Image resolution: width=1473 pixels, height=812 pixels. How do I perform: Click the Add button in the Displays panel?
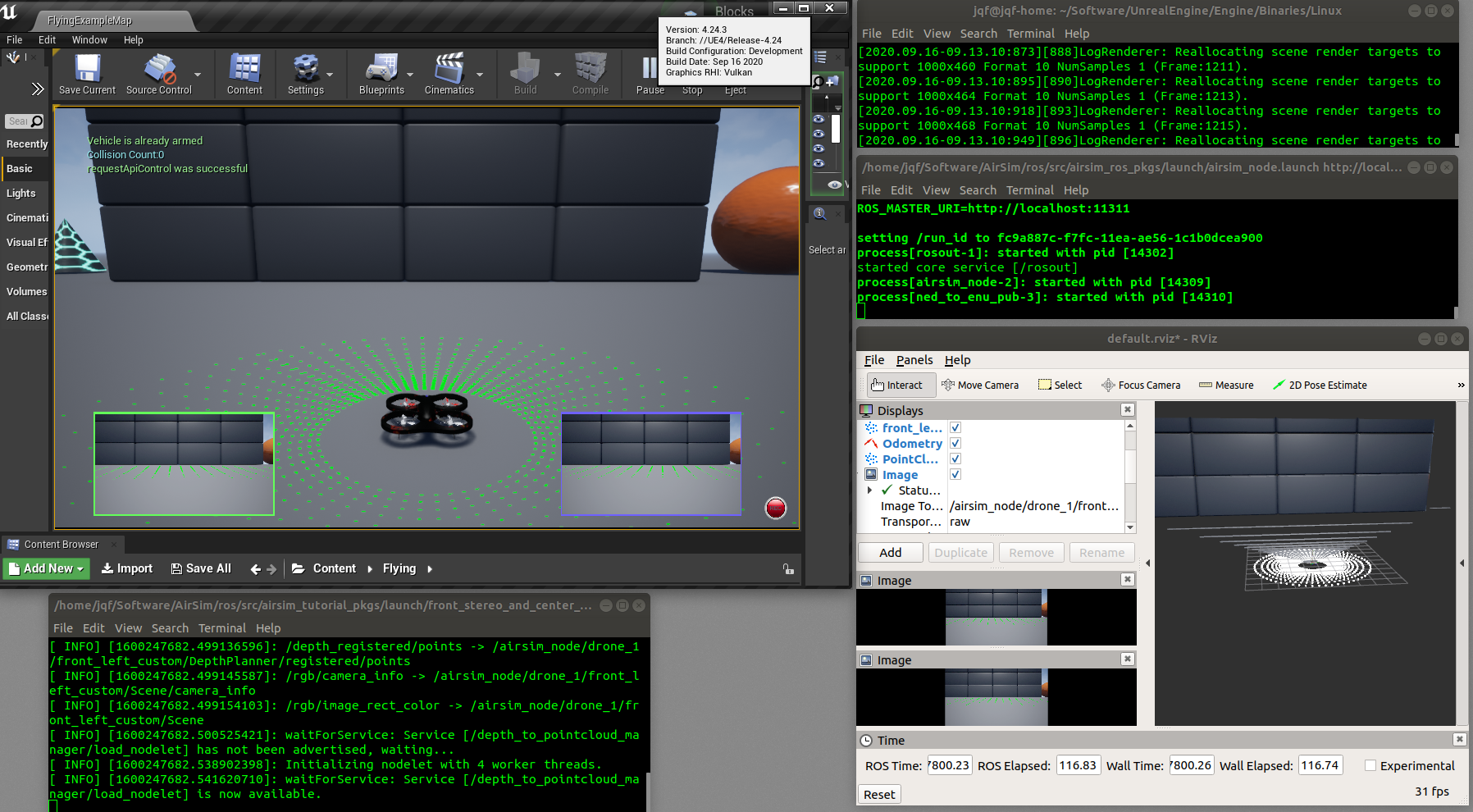click(890, 552)
